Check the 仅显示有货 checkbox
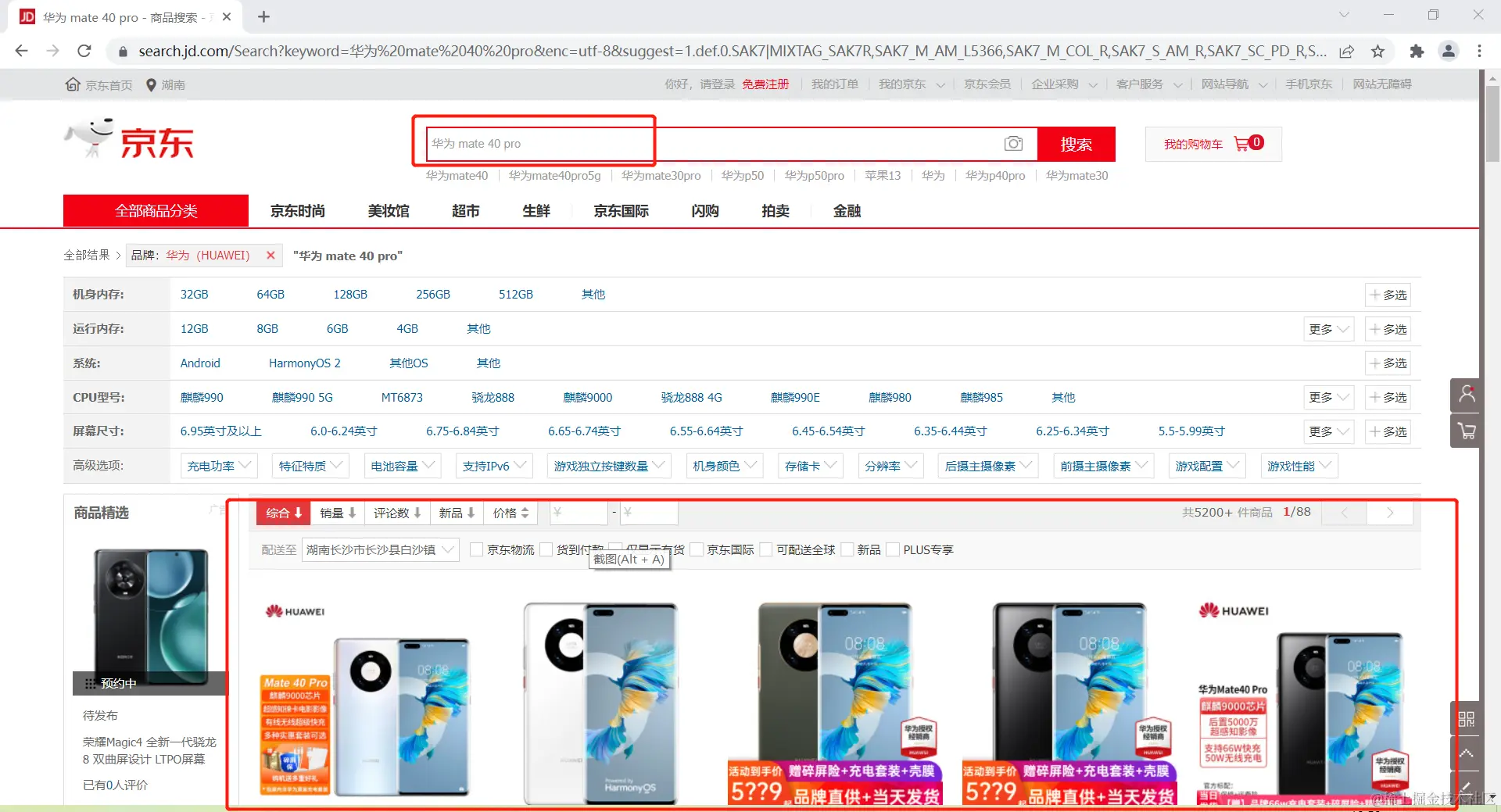The width and height of the screenshot is (1501, 812). pos(615,549)
